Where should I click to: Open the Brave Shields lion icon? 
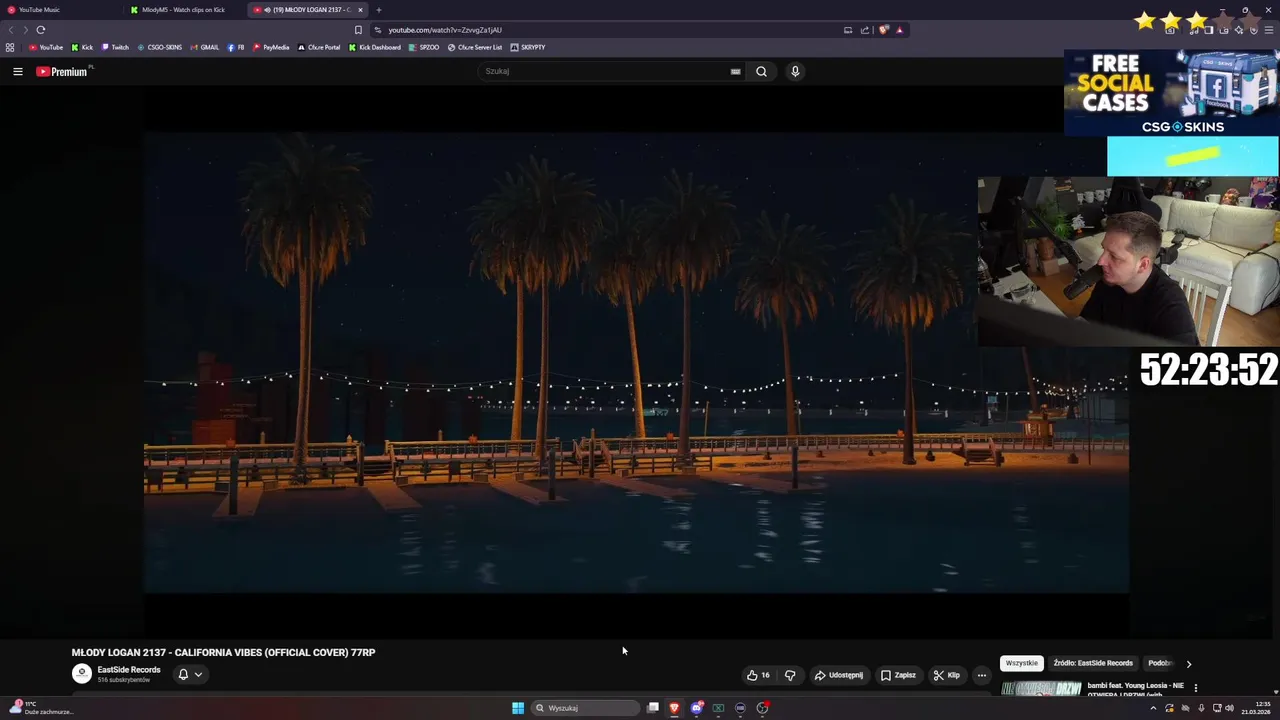884,30
